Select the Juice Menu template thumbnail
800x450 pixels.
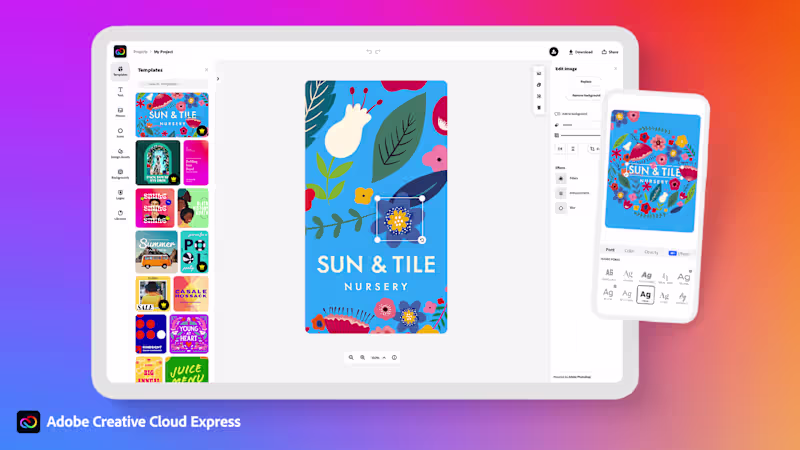[187, 370]
